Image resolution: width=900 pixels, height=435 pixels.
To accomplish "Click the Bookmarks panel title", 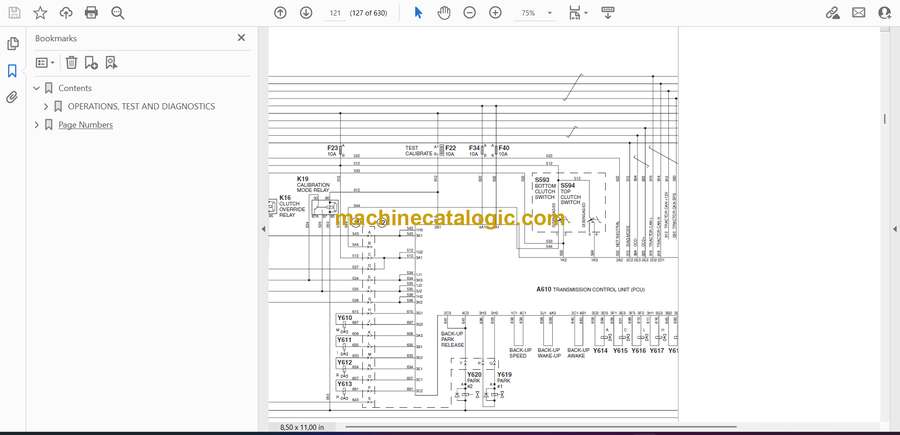I will point(56,38).
